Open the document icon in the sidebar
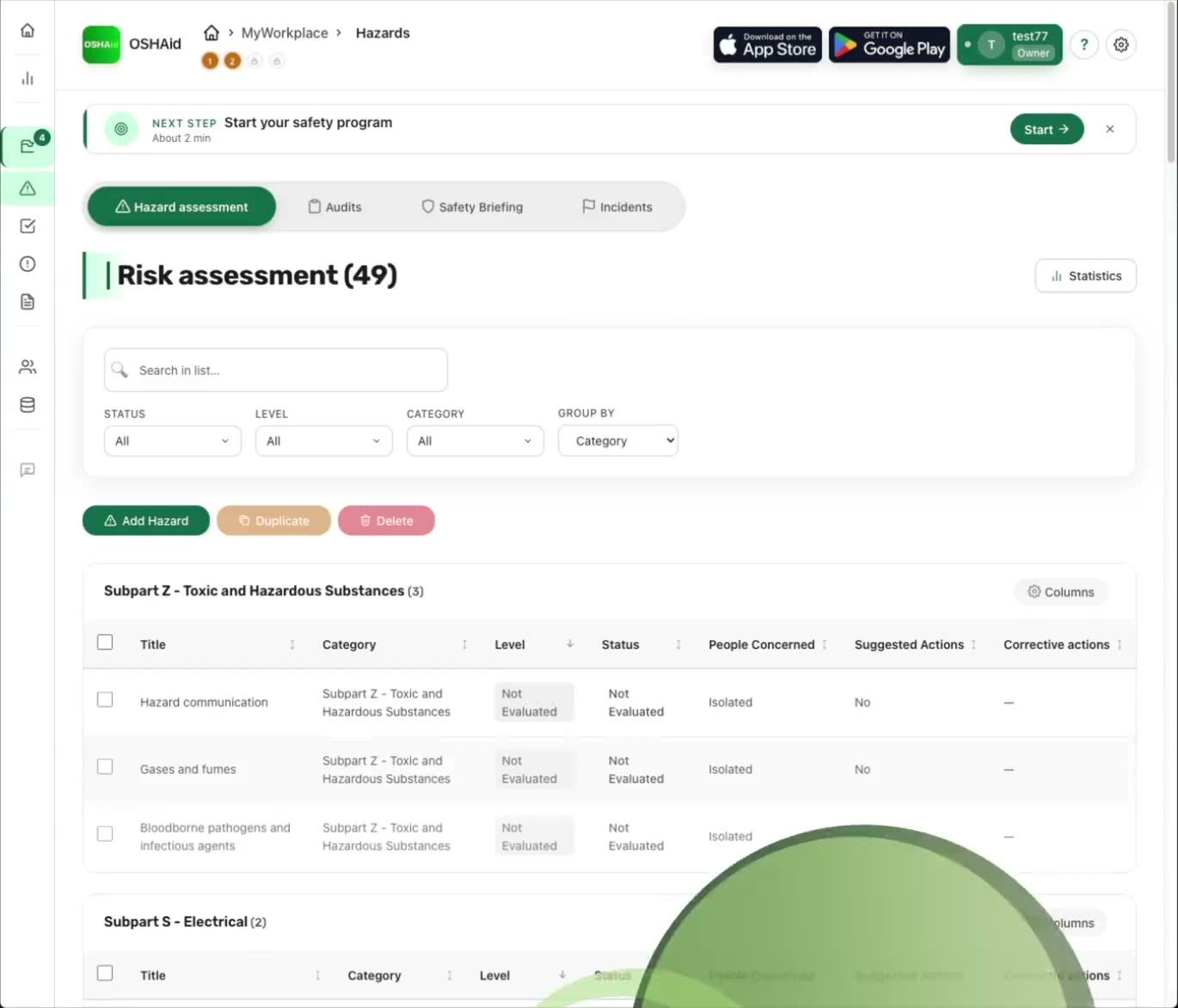The height and width of the screenshot is (1008, 1178). [x=28, y=302]
